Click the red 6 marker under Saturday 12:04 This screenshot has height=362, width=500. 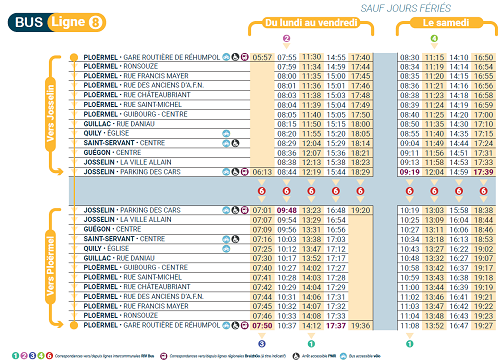(x=434, y=191)
